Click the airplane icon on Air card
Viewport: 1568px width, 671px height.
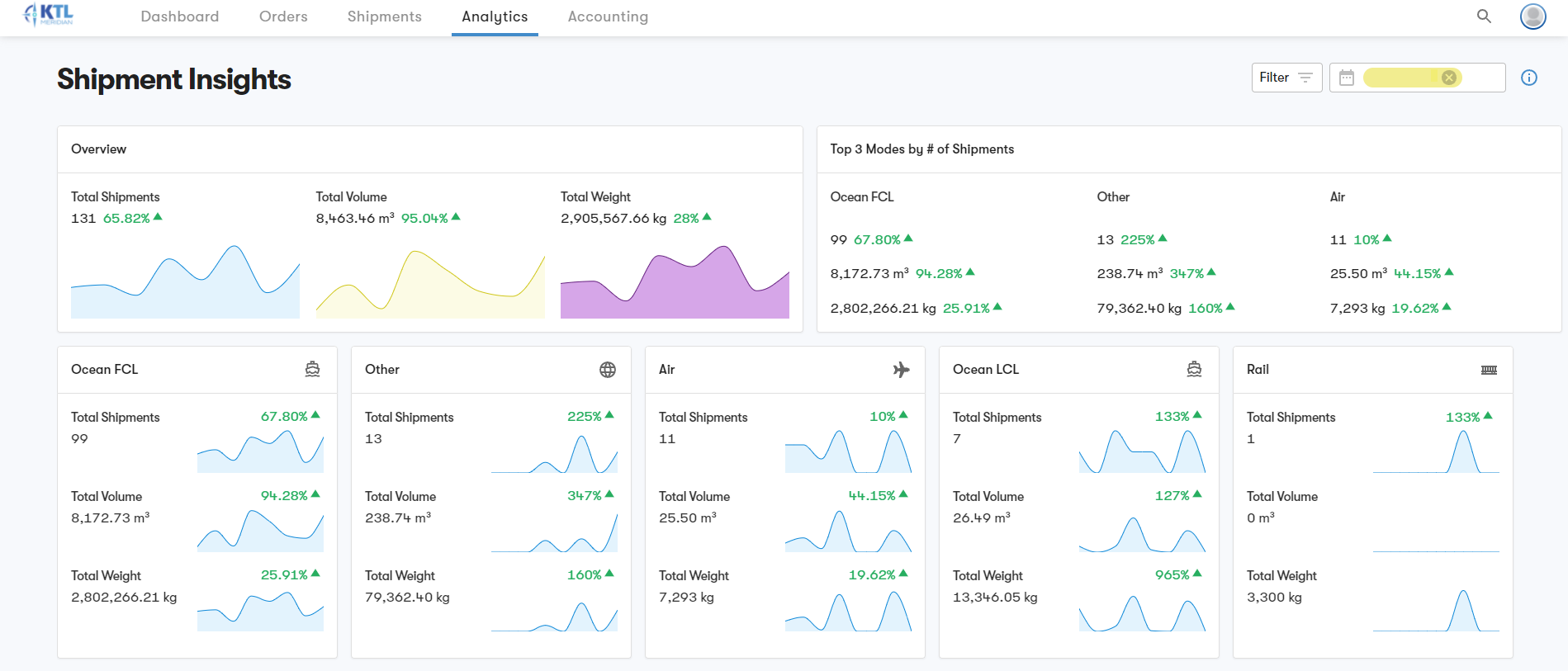(x=901, y=370)
